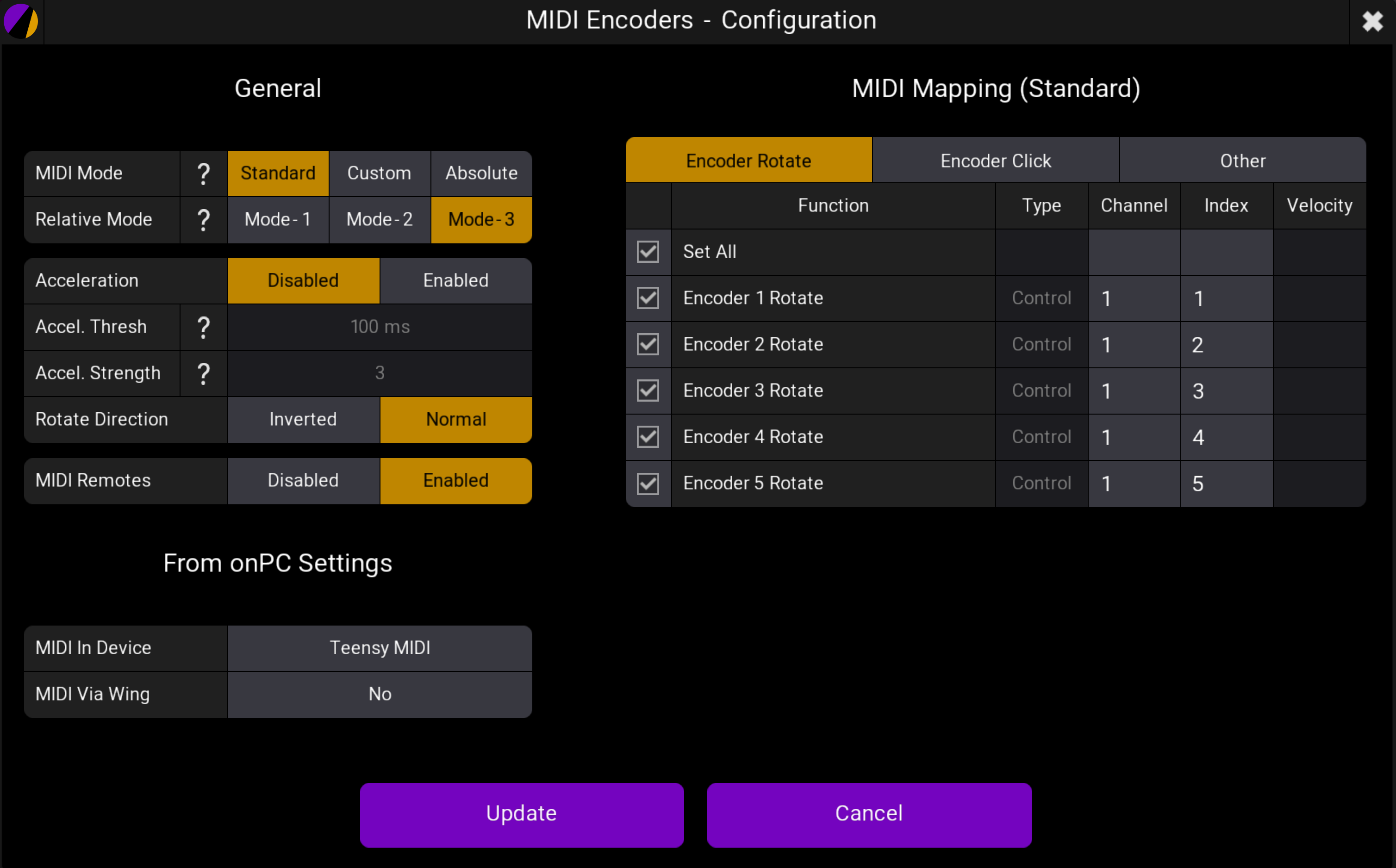Click the application logo icon
This screenshot has width=1396, height=868.
[21, 21]
